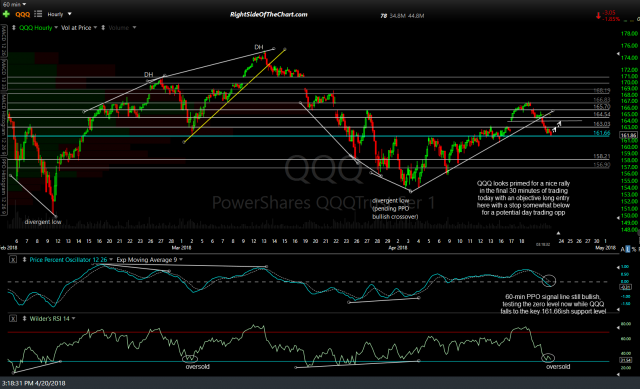Expand the QQQ Hourly plot menu
Viewport: 640px width, 389px height.
56,28
